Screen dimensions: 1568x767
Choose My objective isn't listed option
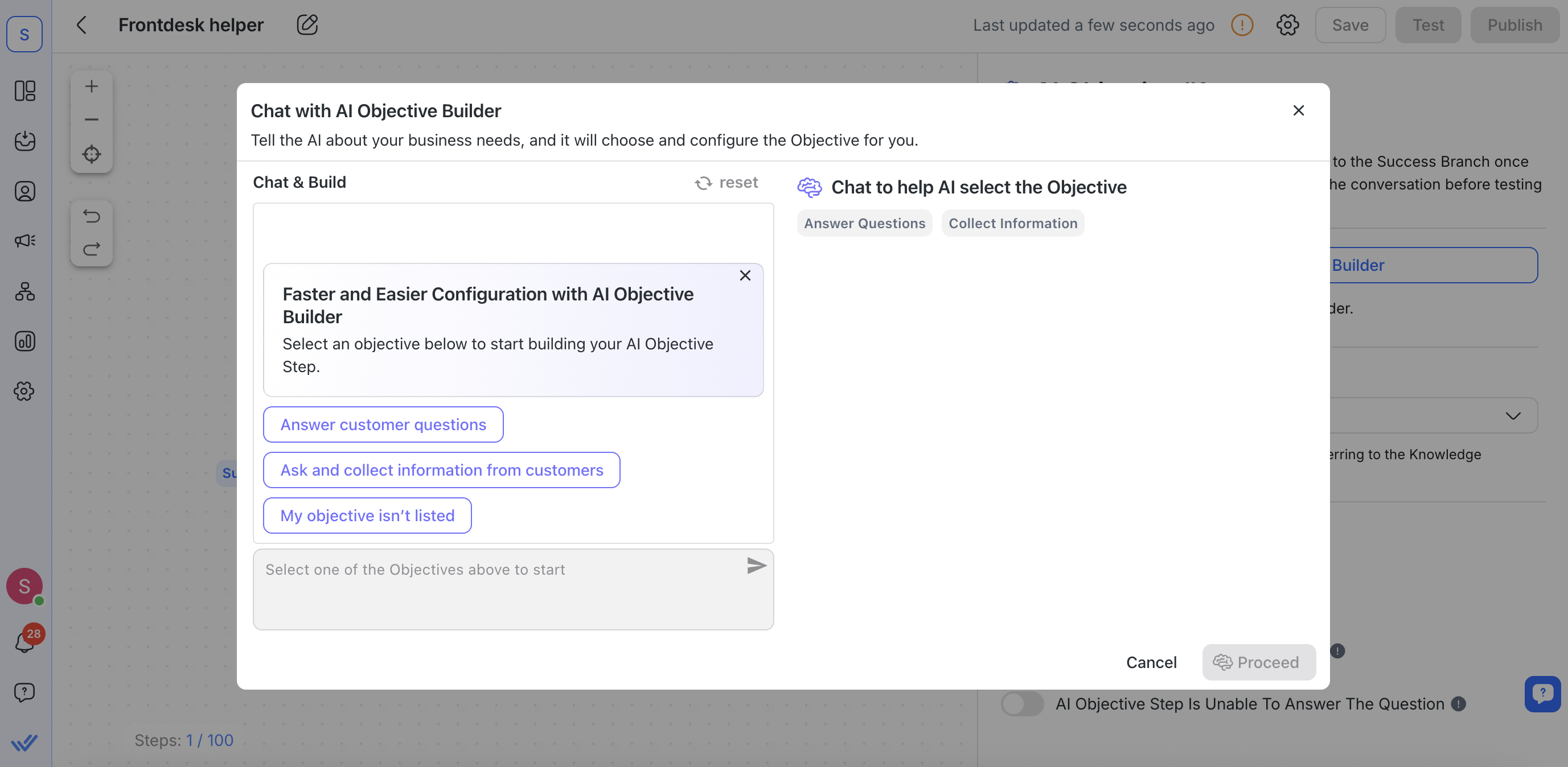pyautogui.click(x=367, y=516)
